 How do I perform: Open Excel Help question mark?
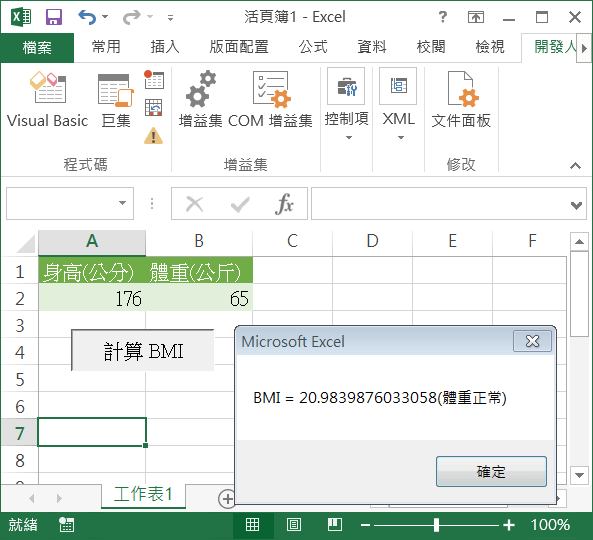[442, 17]
